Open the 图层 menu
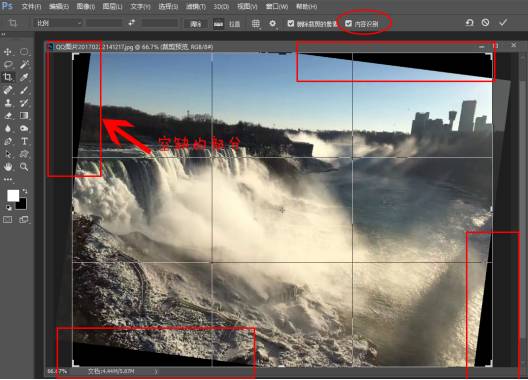 click(x=112, y=6)
